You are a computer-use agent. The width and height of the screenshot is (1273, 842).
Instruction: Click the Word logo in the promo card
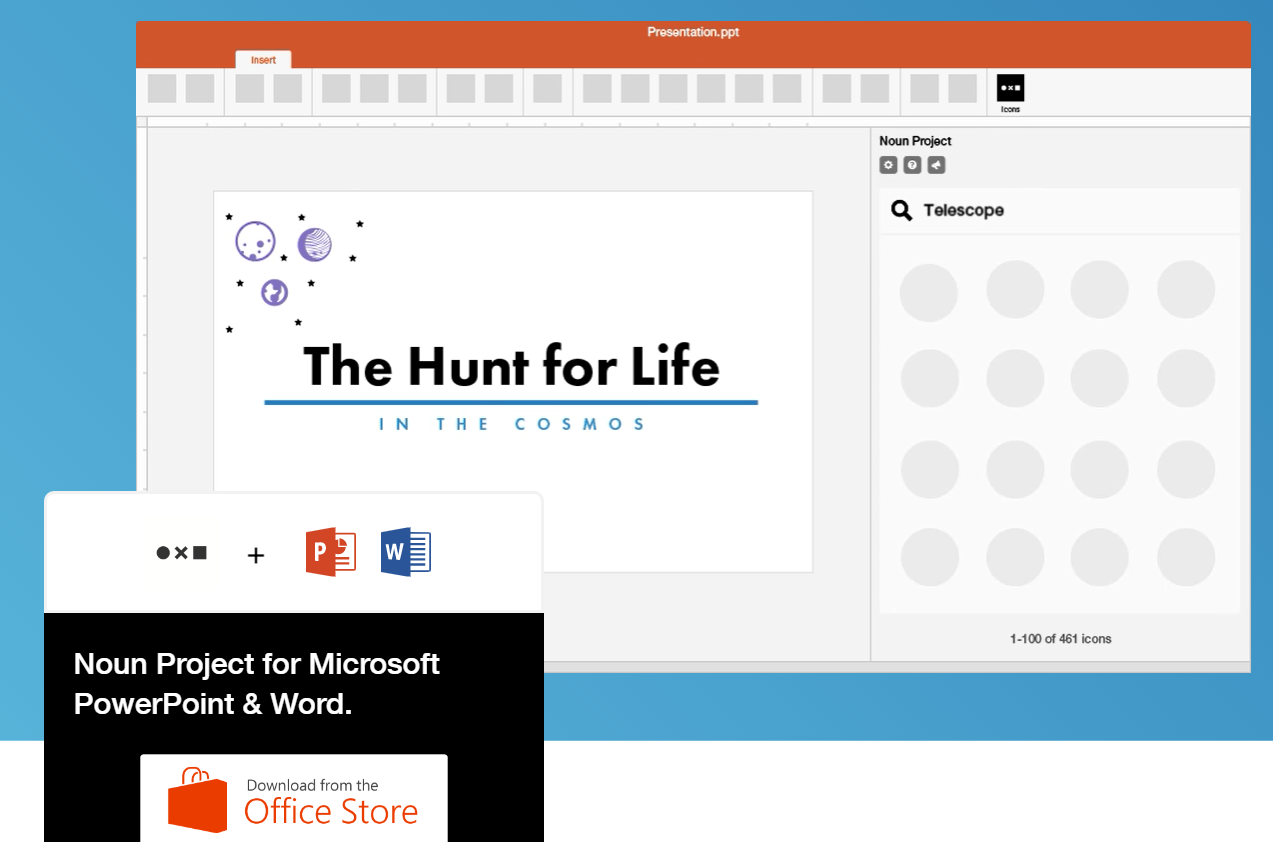(406, 553)
